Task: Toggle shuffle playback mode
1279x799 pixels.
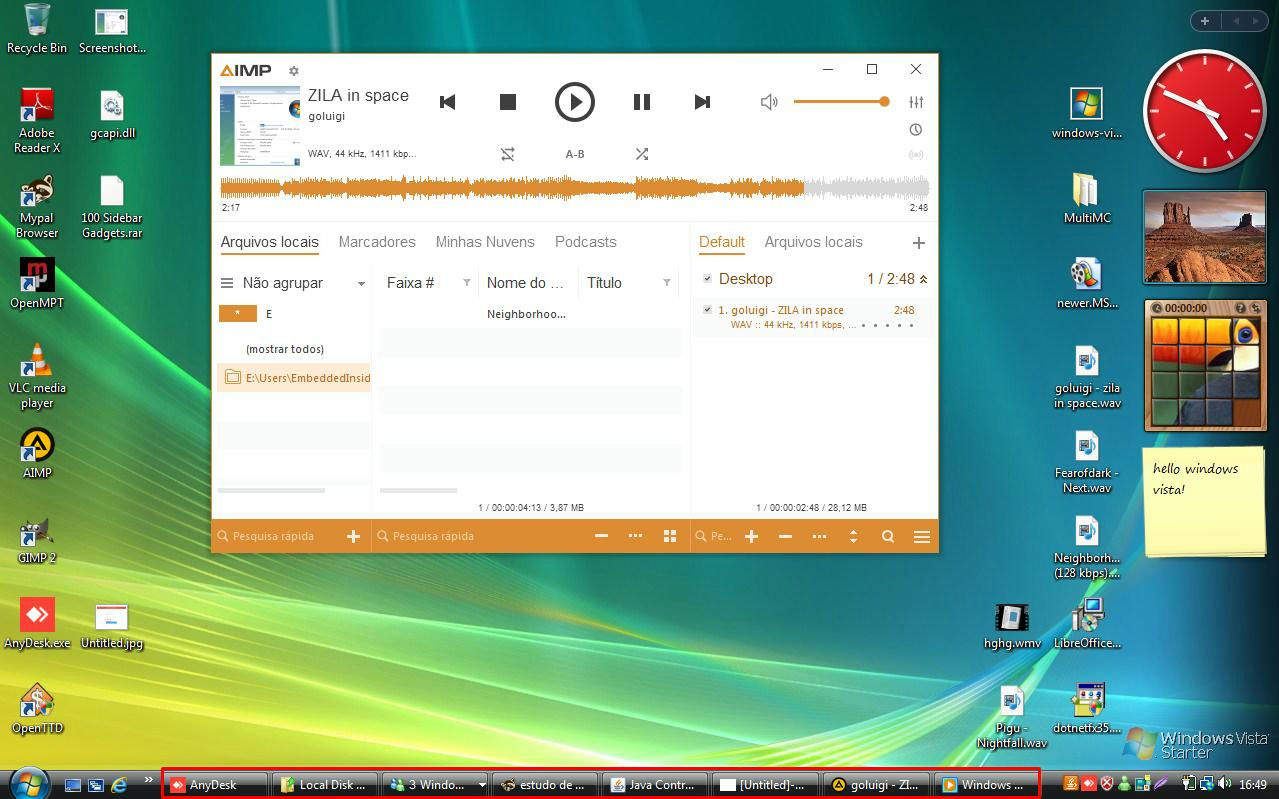Action: 642,154
